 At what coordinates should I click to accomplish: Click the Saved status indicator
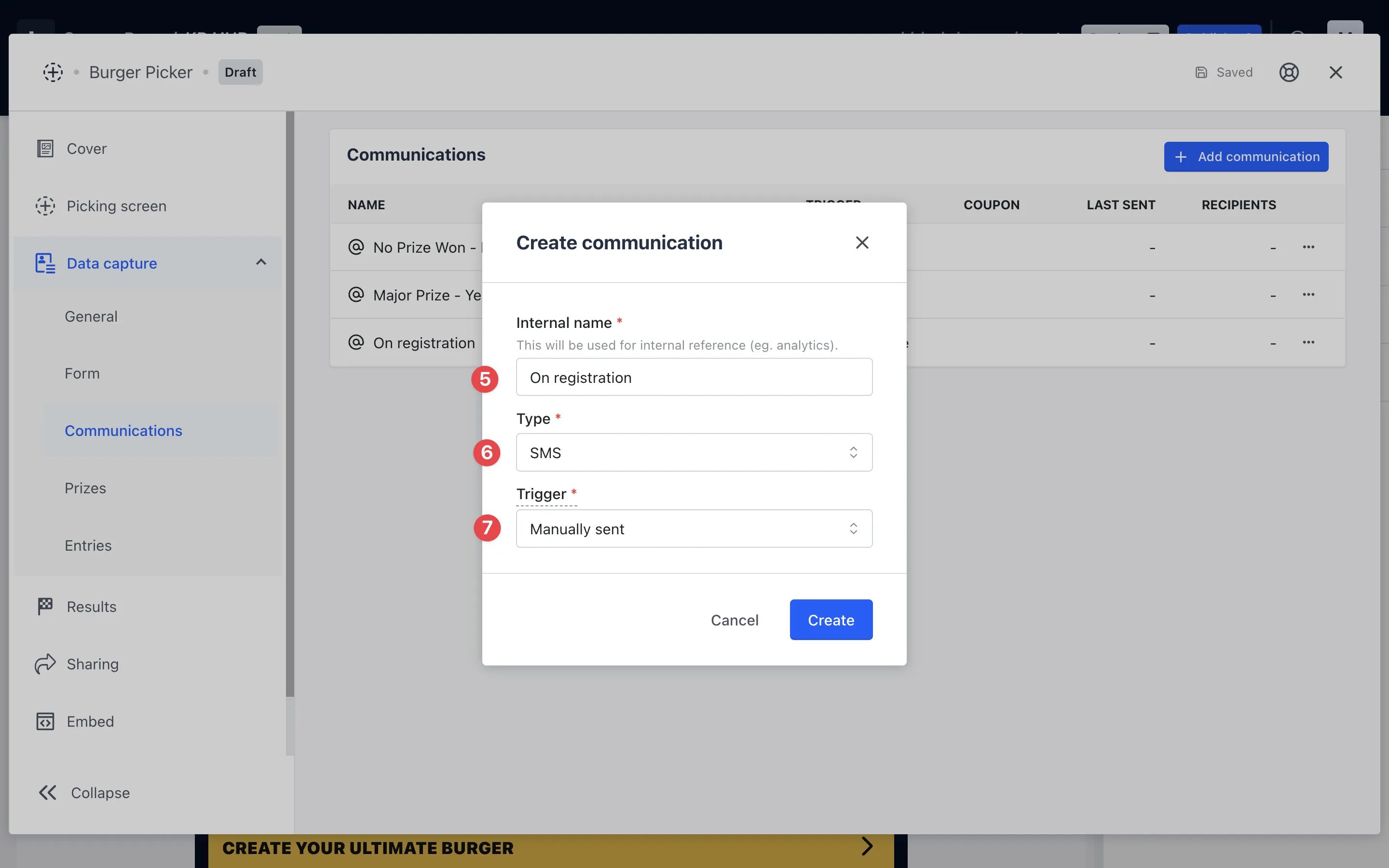click(x=1224, y=72)
